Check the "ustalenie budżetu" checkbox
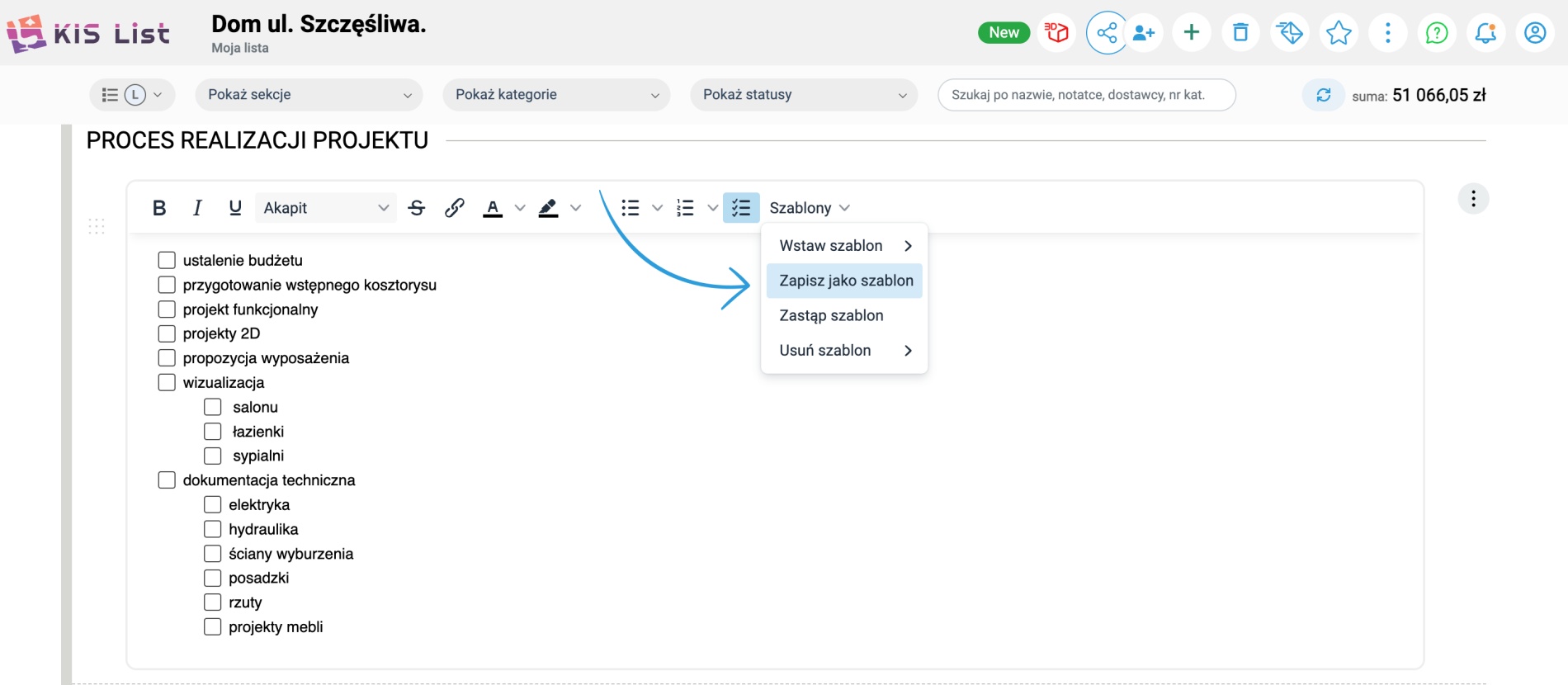This screenshot has height=685, width=1568. click(x=167, y=261)
